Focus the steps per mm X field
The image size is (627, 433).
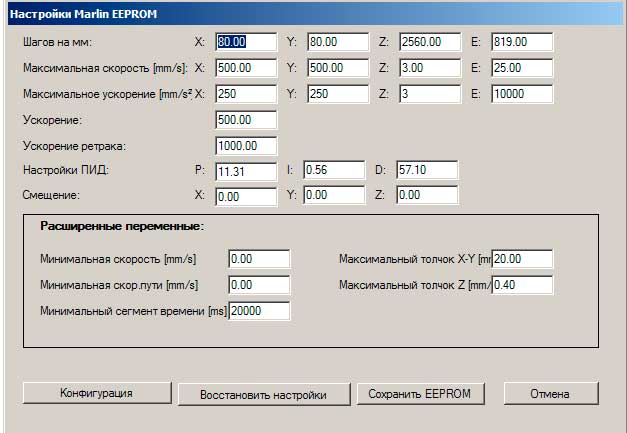point(245,42)
